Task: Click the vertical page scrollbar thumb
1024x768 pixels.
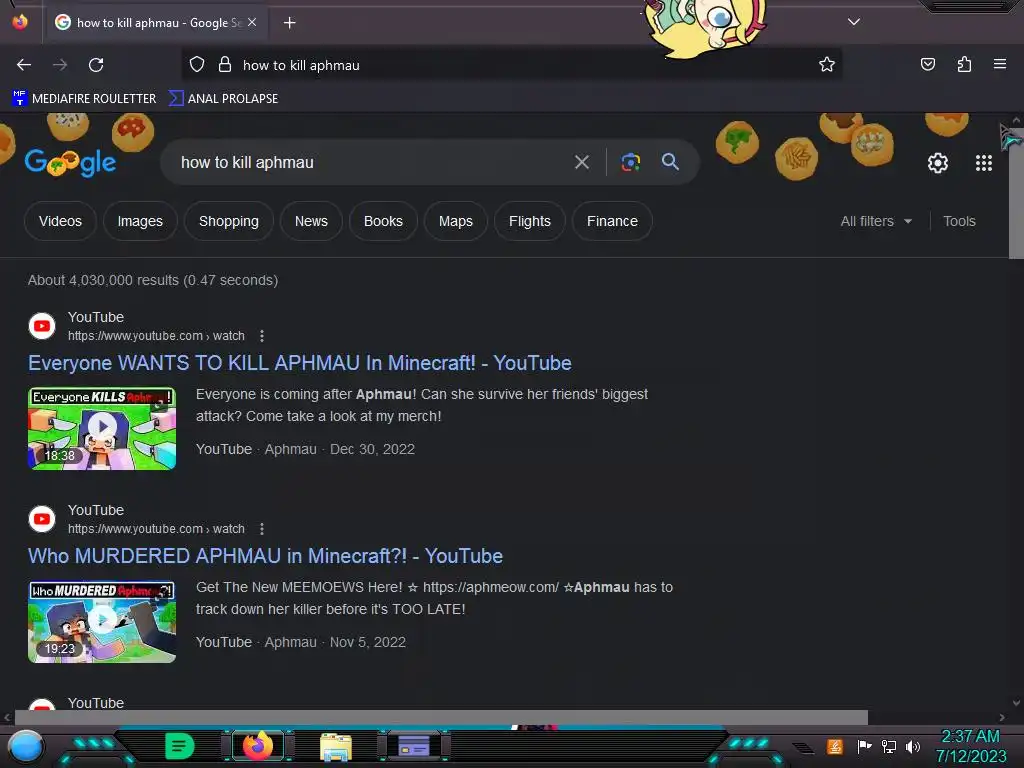Action: 1016,193
